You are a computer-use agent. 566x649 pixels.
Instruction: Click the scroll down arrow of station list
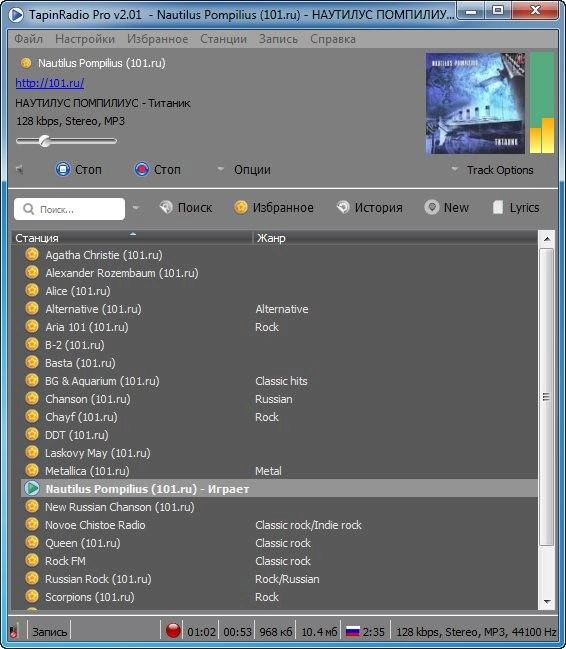click(x=547, y=601)
